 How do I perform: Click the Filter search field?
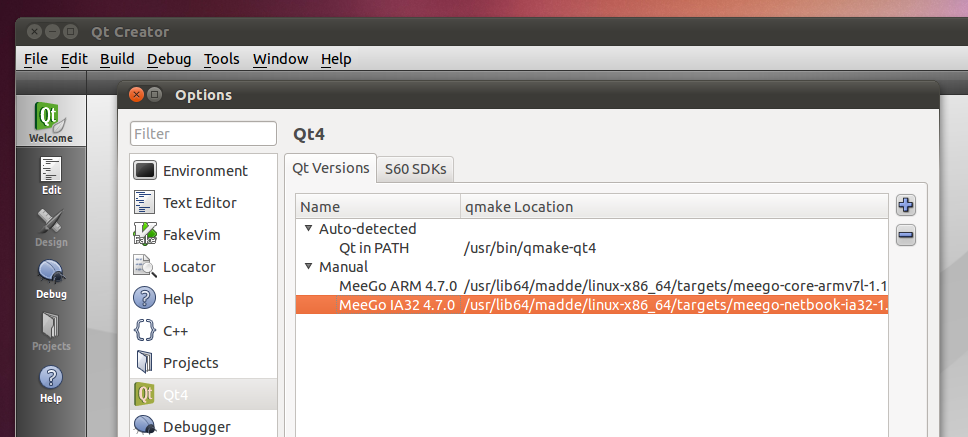(203, 134)
